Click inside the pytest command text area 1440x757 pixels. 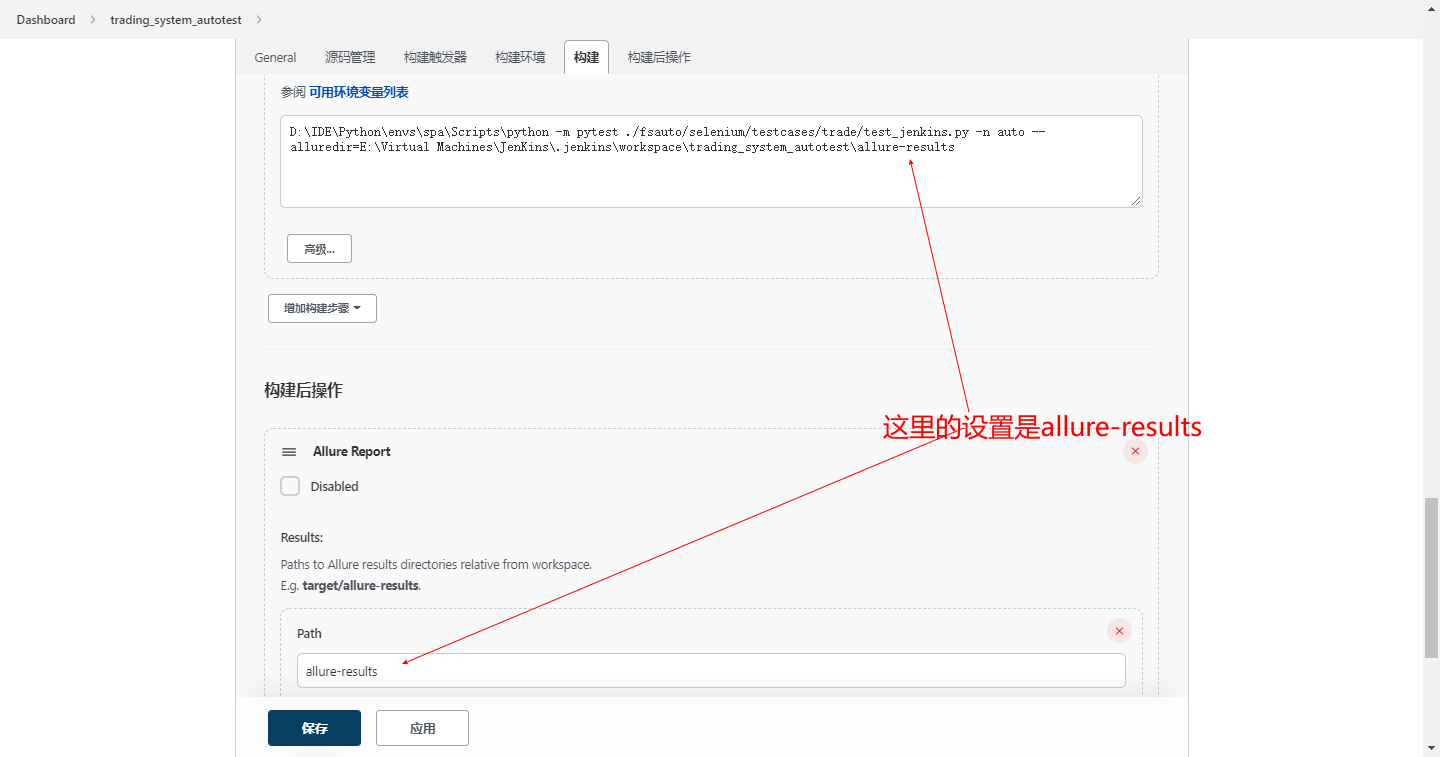(711, 161)
